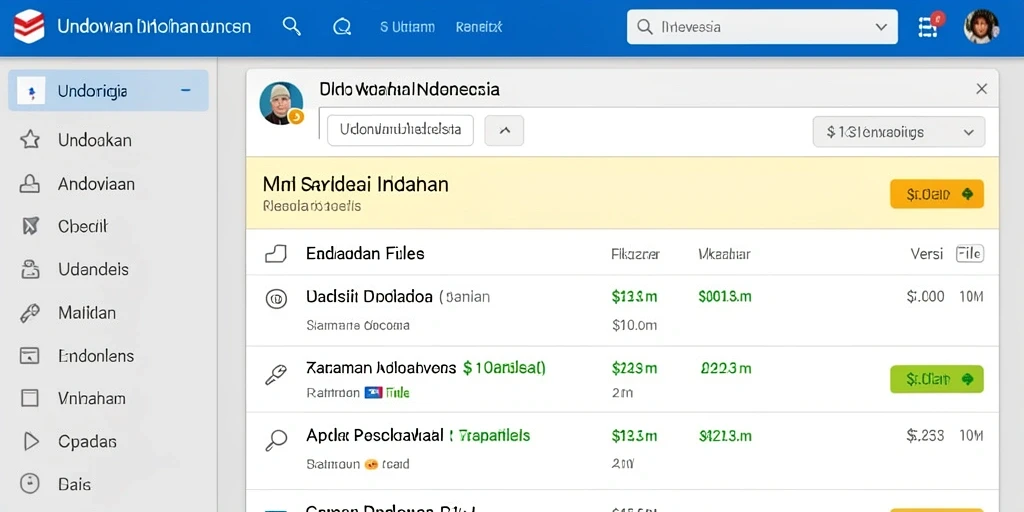Click the circular icon in Dadsiit Dpoladoa row

(x=276, y=299)
